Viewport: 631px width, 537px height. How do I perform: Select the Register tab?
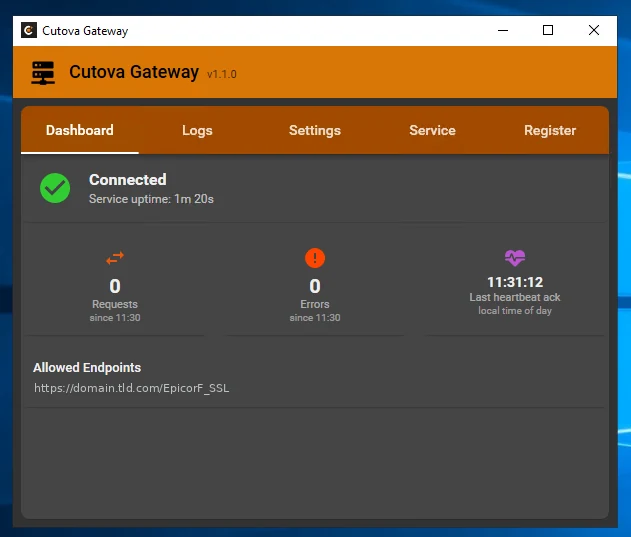pyautogui.click(x=550, y=130)
